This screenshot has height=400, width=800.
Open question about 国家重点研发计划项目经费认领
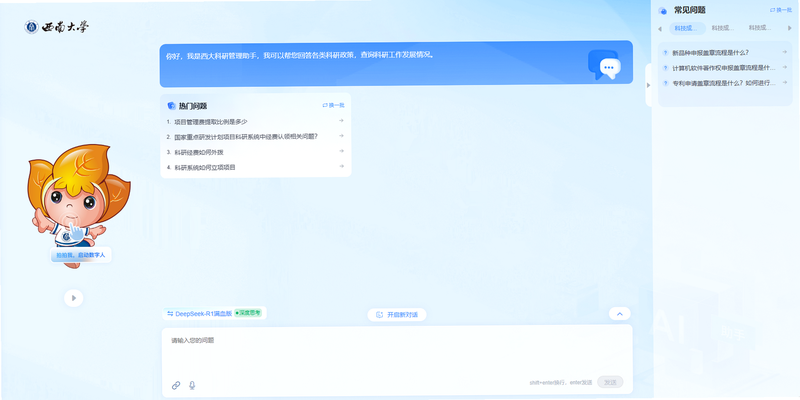click(x=246, y=137)
